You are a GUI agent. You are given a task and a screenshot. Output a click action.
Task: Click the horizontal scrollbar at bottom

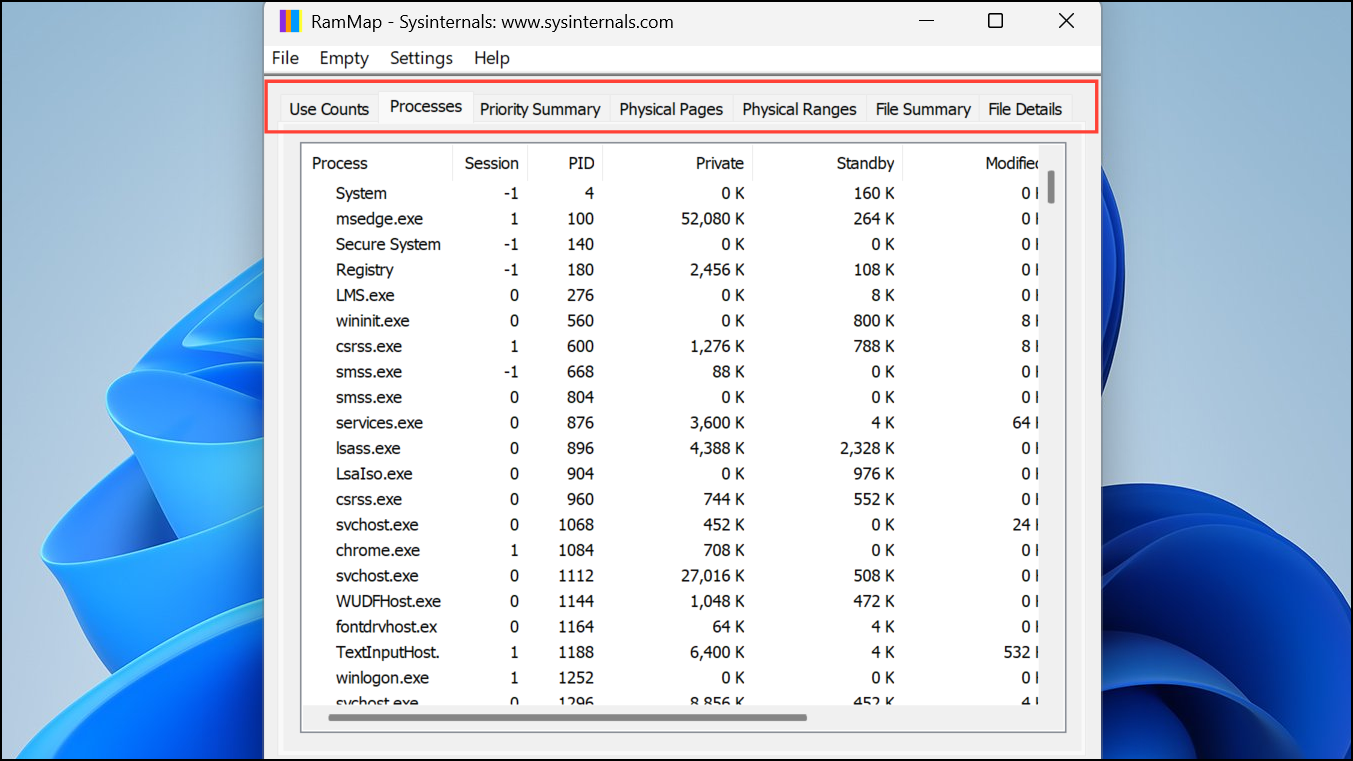[567, 717]
